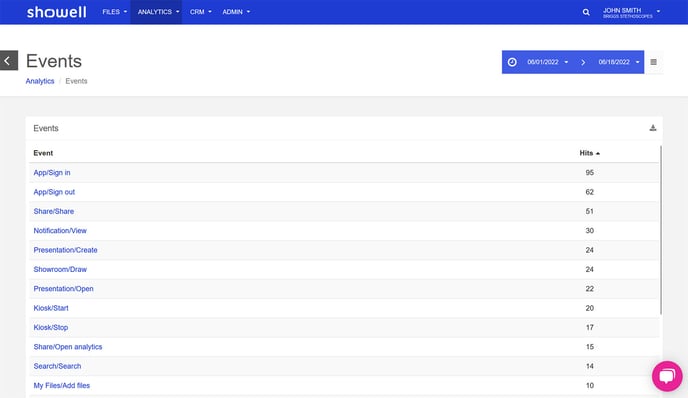Open the end date 06/18/2022 dropdown
The width and height of the screenshot is (688, 398).
(x=619, y=62)
